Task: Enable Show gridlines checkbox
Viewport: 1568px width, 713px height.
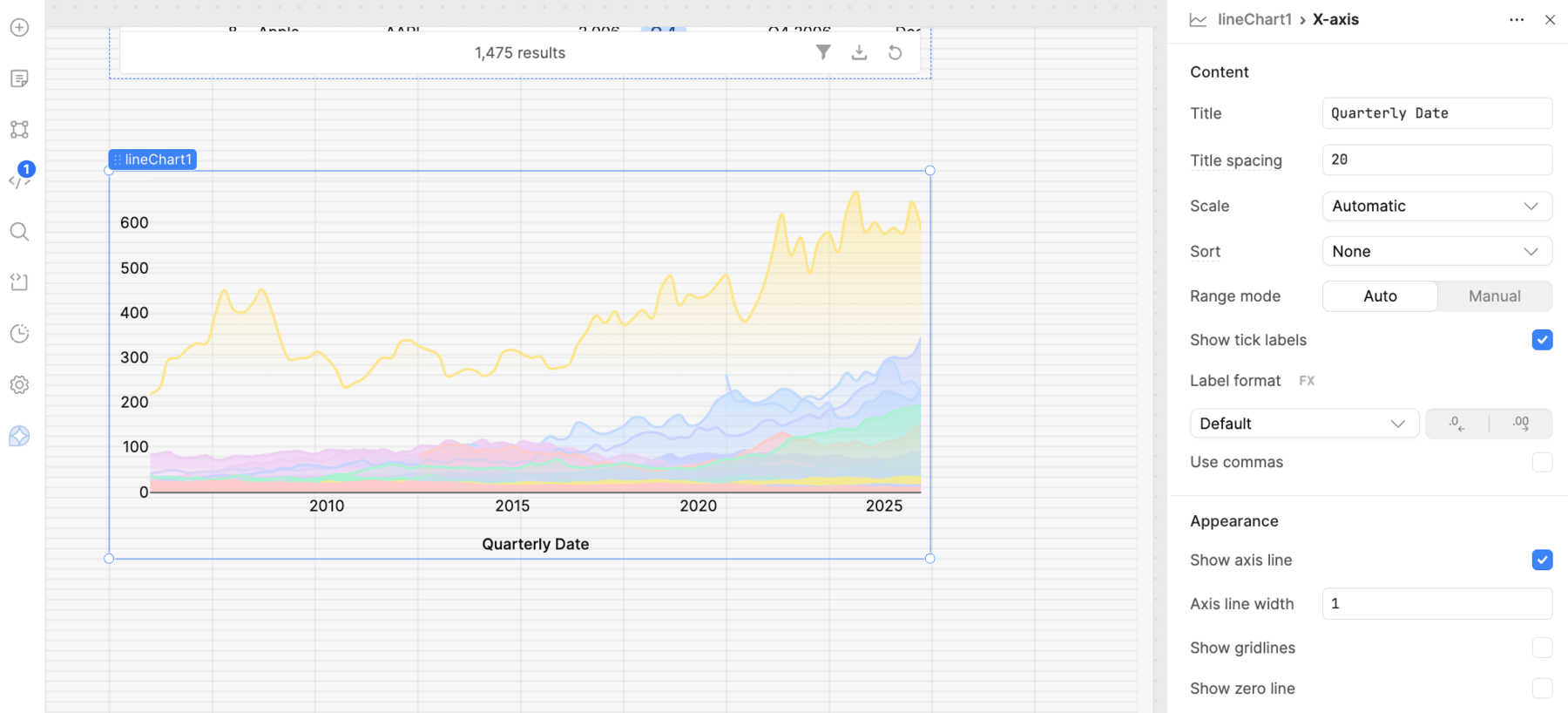Action: (1542, 648)
